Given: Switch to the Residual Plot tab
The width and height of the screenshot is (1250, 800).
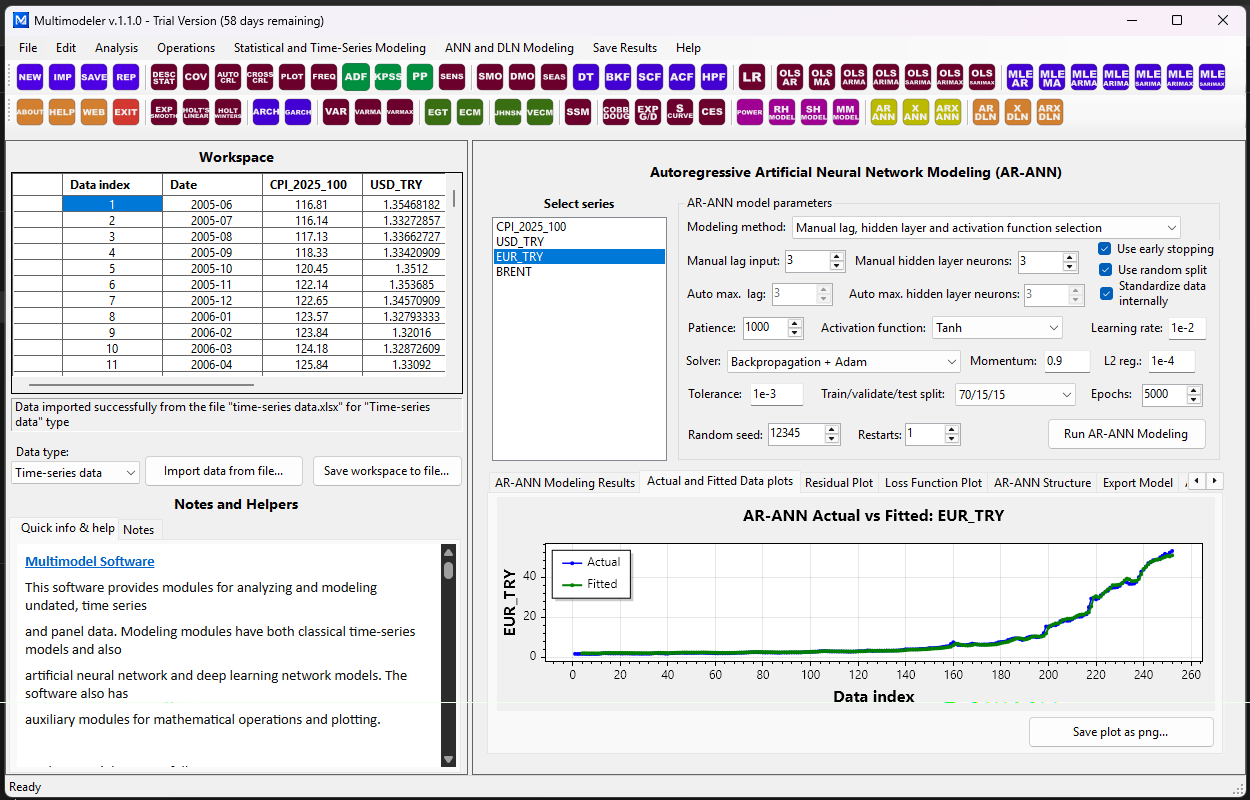Looking at the screenshot, I should (x=839, y=482).
